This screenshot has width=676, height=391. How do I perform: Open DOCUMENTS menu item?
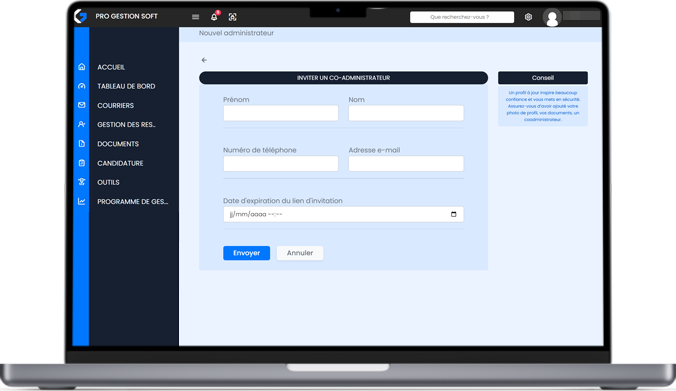click(x=118, y=144)
